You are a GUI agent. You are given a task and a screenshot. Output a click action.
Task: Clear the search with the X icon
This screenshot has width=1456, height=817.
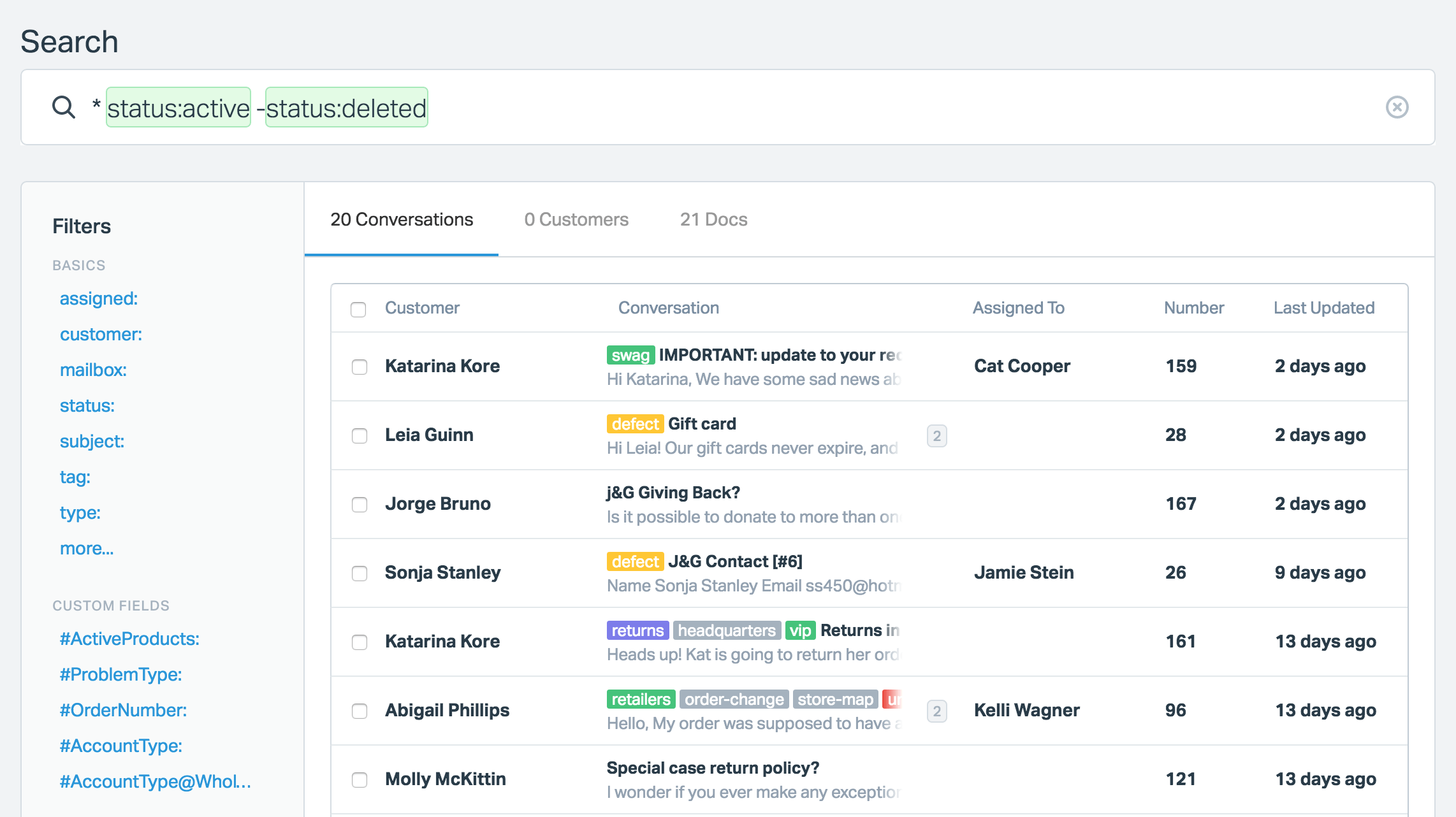pos(1397,107)
